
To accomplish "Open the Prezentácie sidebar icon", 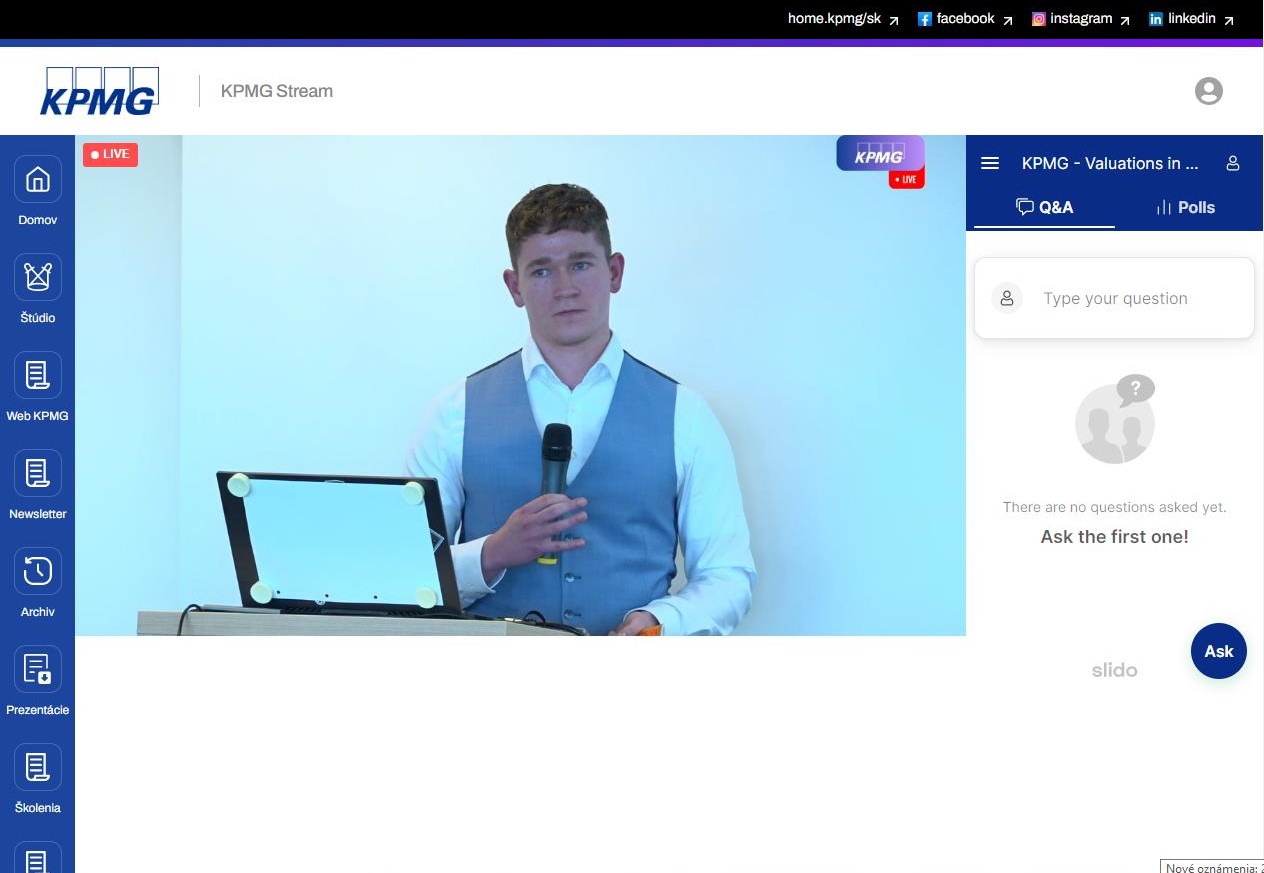I will tap(38, 669).
